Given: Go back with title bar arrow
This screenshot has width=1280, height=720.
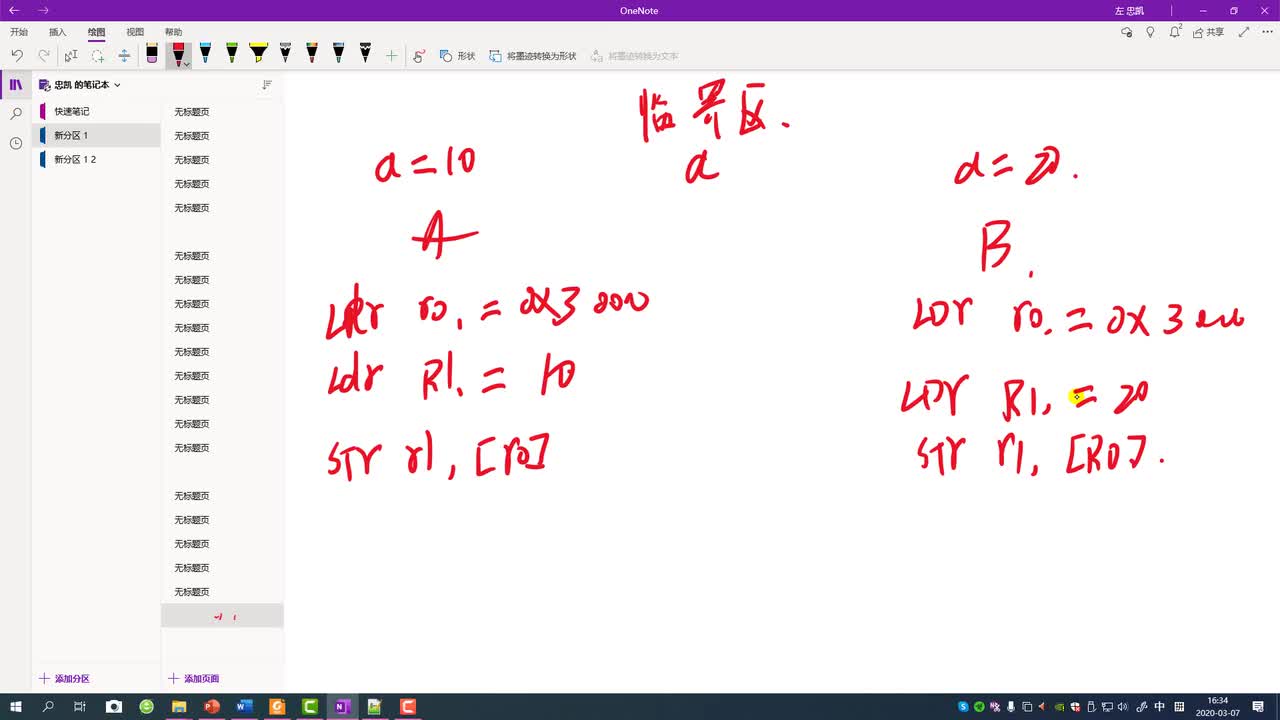Looking at the screenshot, I should (x=14, y=10).
